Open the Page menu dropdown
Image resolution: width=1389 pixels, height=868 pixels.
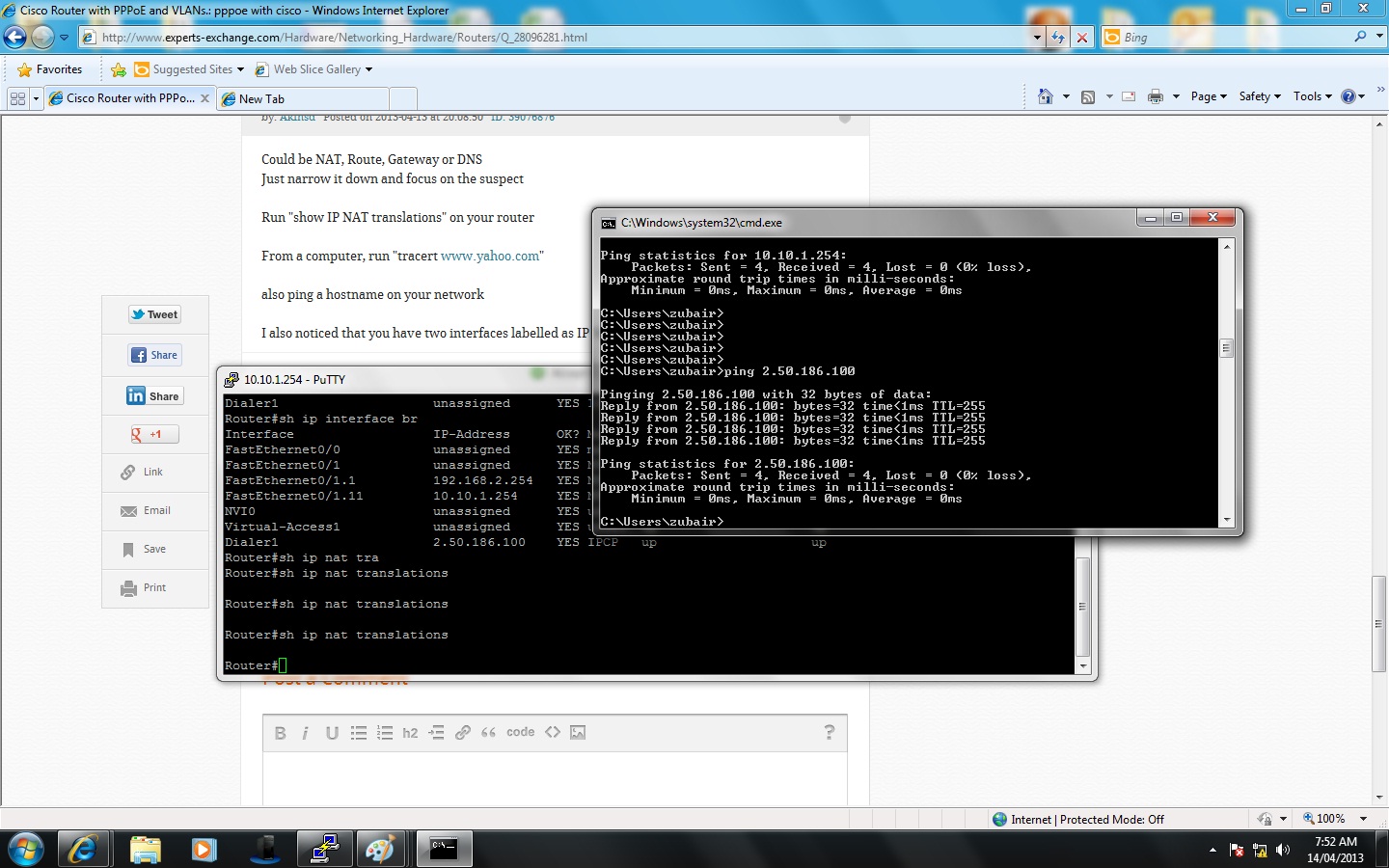pos(1209,96)
